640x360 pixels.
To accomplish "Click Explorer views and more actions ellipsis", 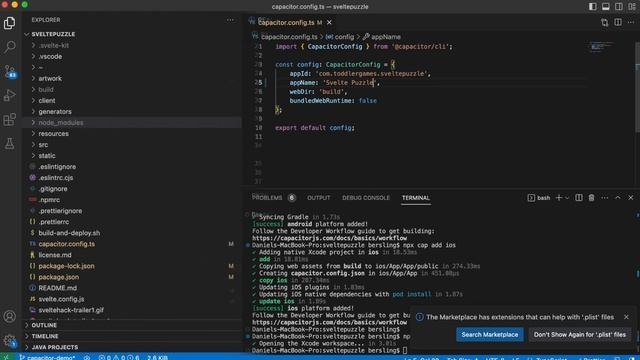I will point(230,20).
